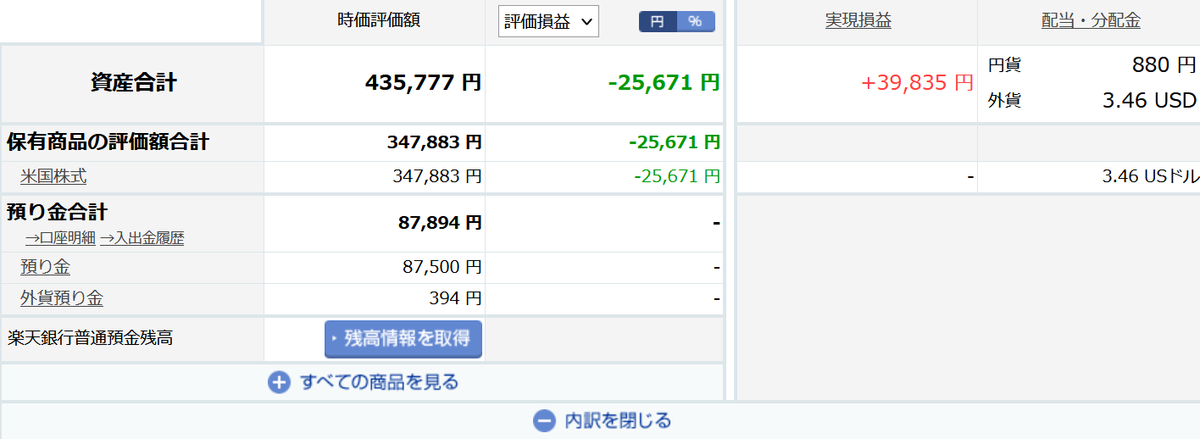Image resolution: width=1200 pixels, height=439 pixels.
Task: Click the plus icon beside すべての商品を見る
Action: tap(279, 382)
